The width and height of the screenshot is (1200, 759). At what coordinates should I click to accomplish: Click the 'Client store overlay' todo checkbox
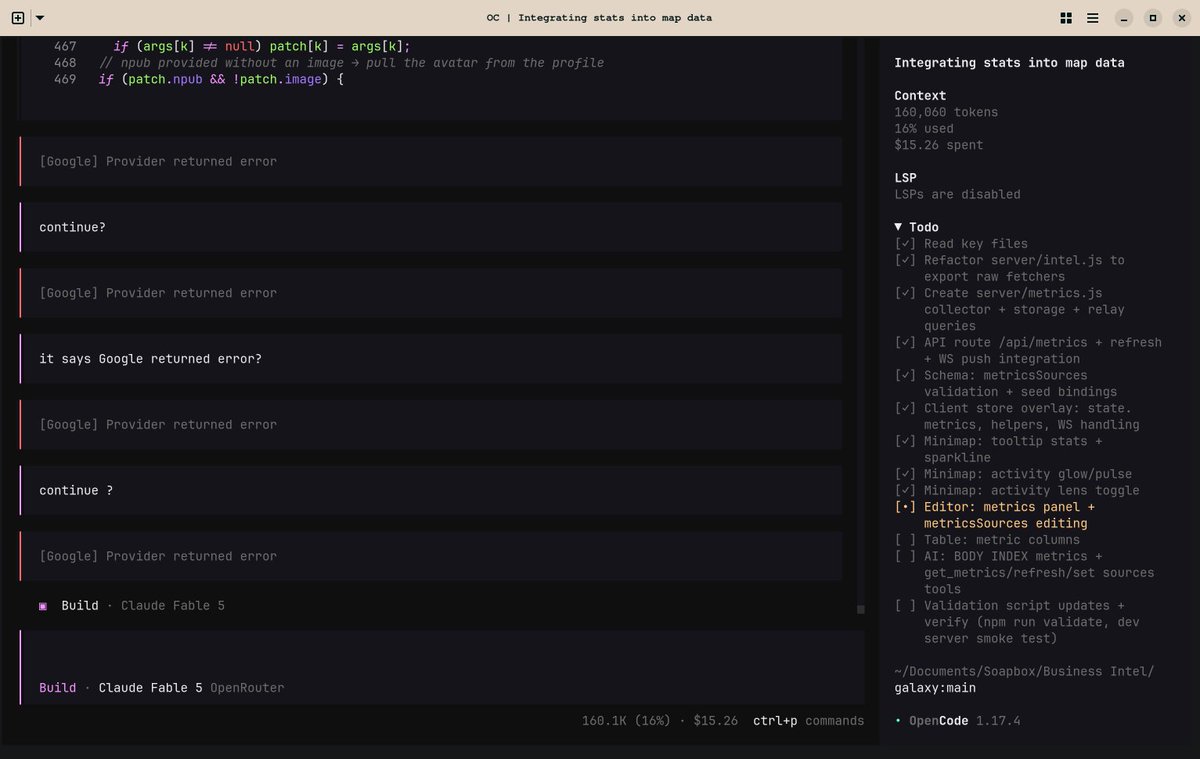905,408
